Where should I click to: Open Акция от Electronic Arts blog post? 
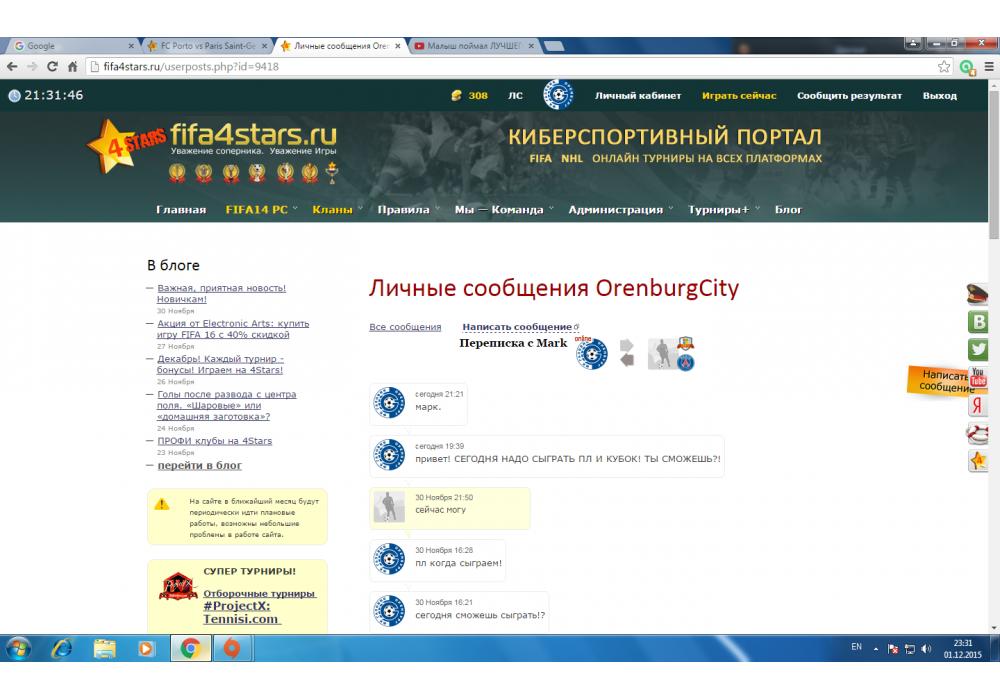tap(233, 329)
